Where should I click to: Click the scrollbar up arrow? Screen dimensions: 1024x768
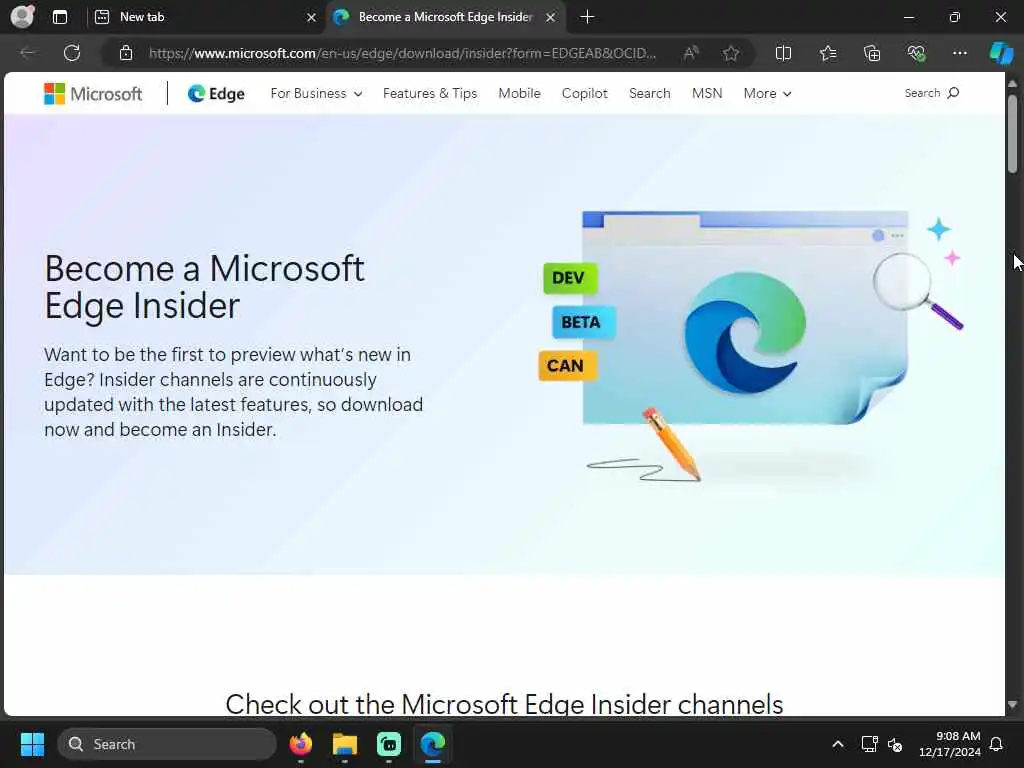tap(1012, 84)
